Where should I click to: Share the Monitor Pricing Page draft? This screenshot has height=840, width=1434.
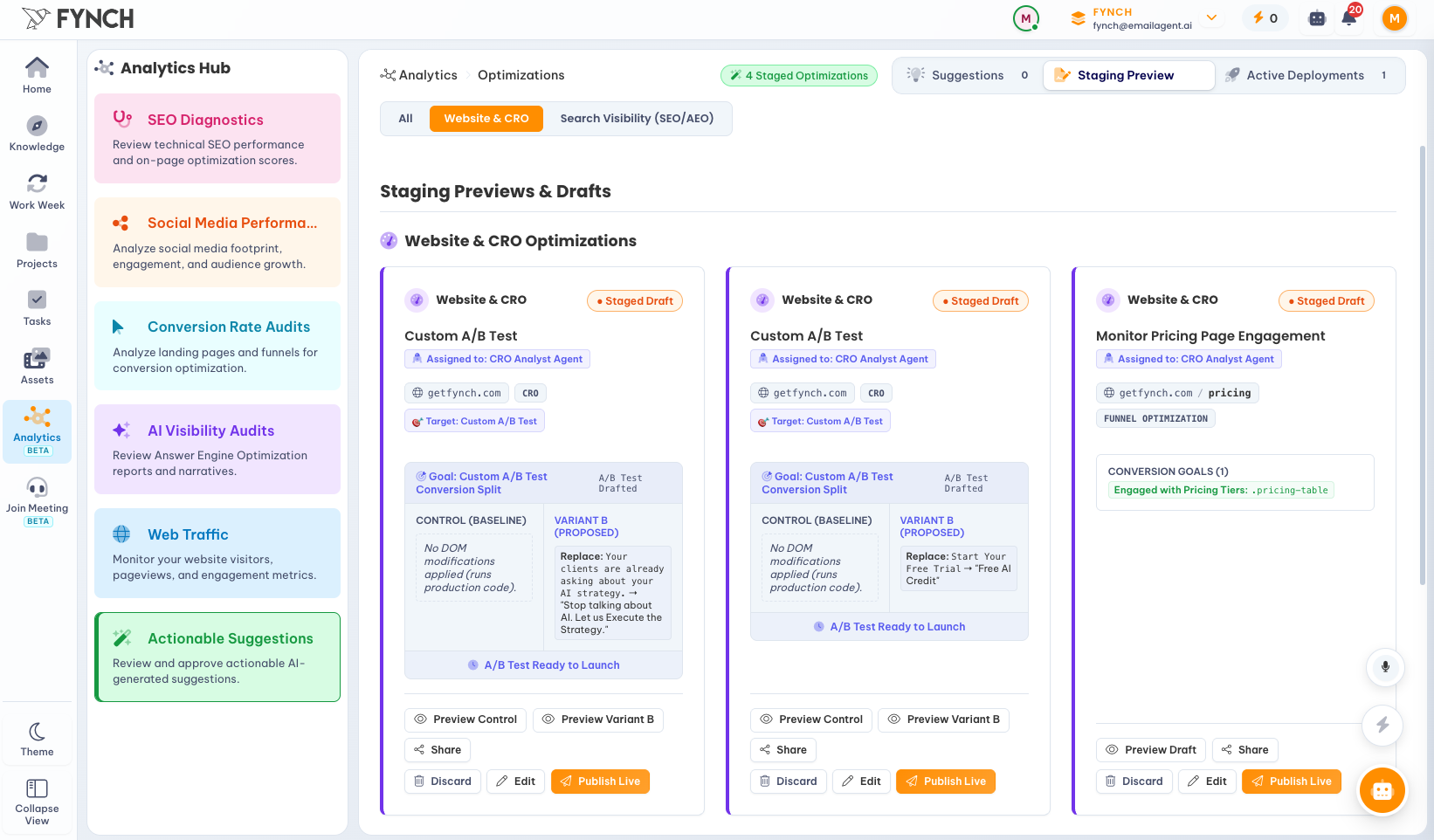click(1245, 750)
